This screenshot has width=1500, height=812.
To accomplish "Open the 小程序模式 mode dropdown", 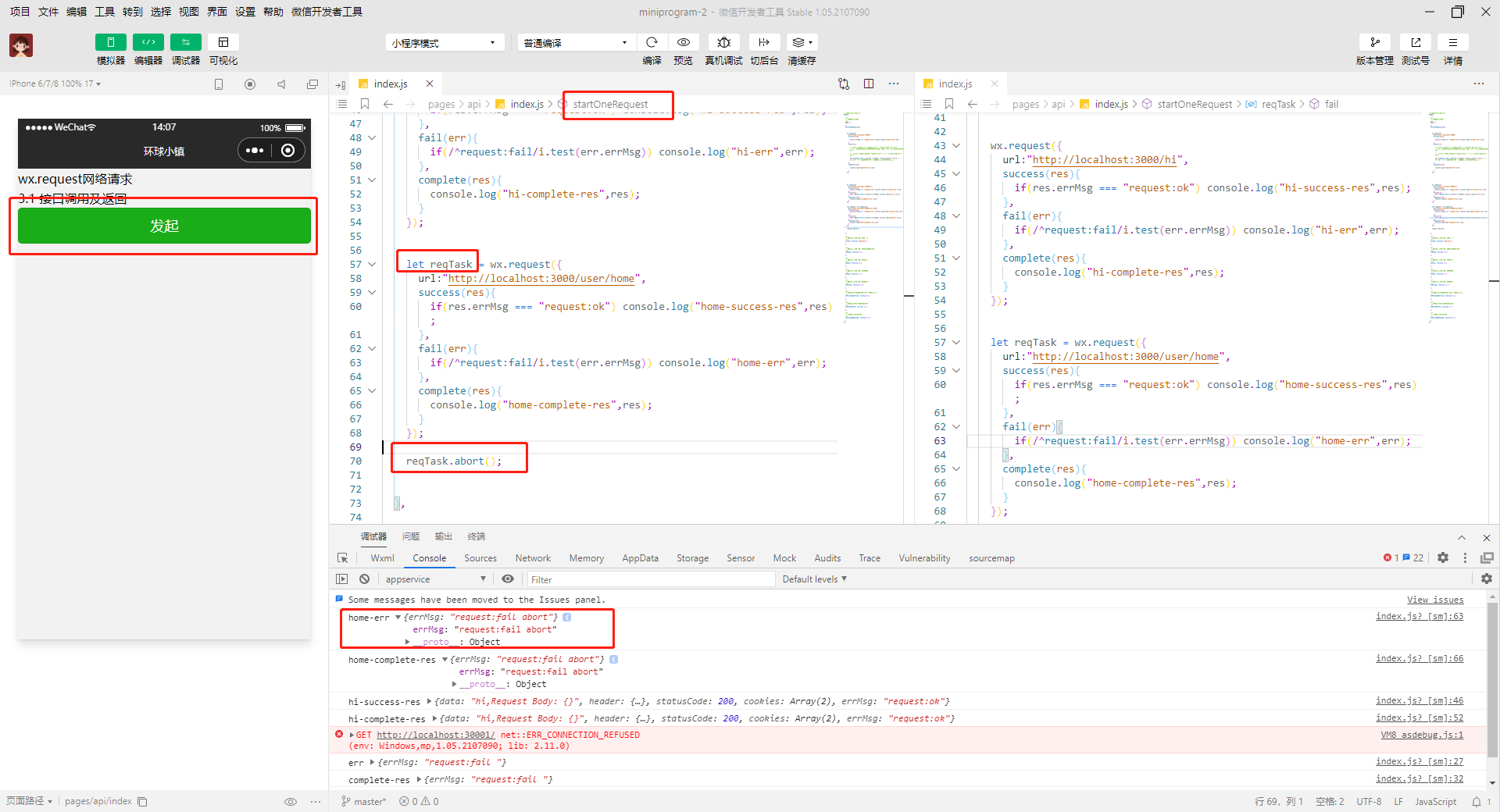I will [445, 42].
